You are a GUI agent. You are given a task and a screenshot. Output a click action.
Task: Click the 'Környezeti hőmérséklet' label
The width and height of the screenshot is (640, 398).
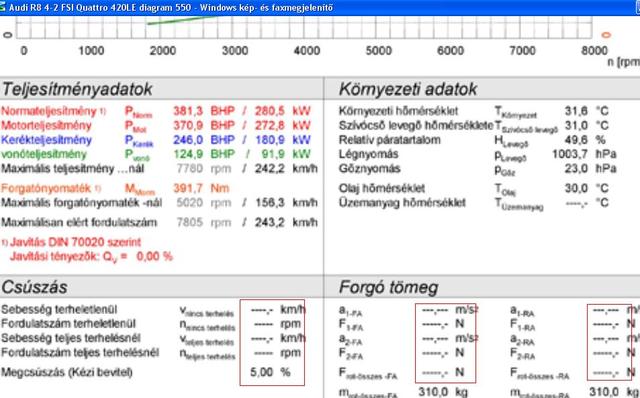[398, 111]
